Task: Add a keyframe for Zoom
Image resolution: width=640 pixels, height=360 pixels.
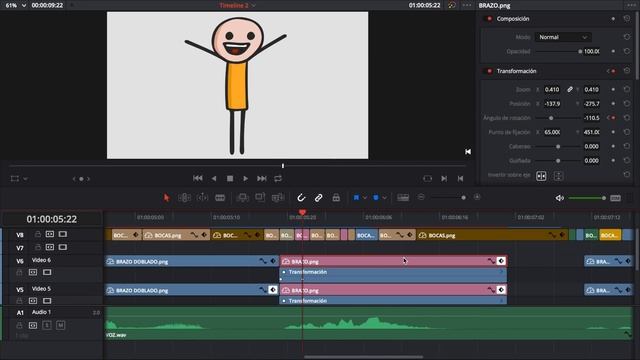Action: (613, 89)
